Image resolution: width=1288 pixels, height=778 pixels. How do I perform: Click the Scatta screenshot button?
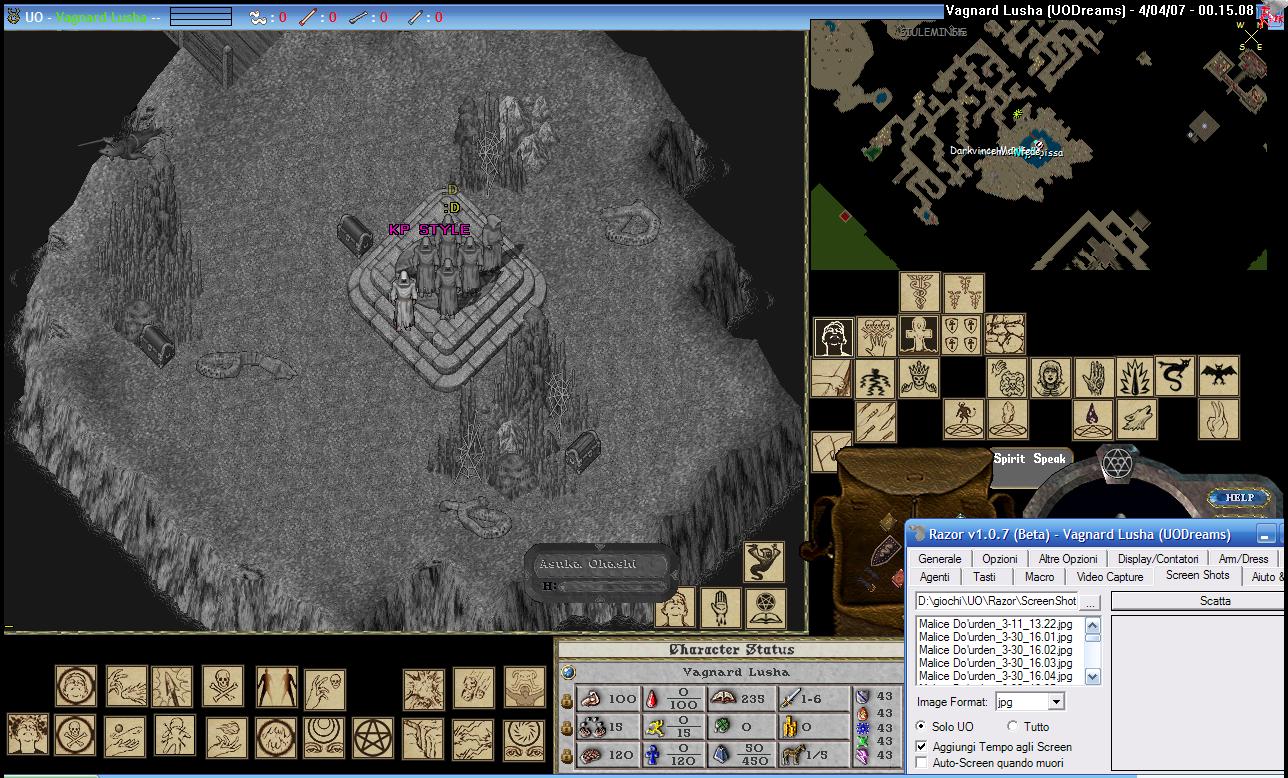coord(1198,601)
